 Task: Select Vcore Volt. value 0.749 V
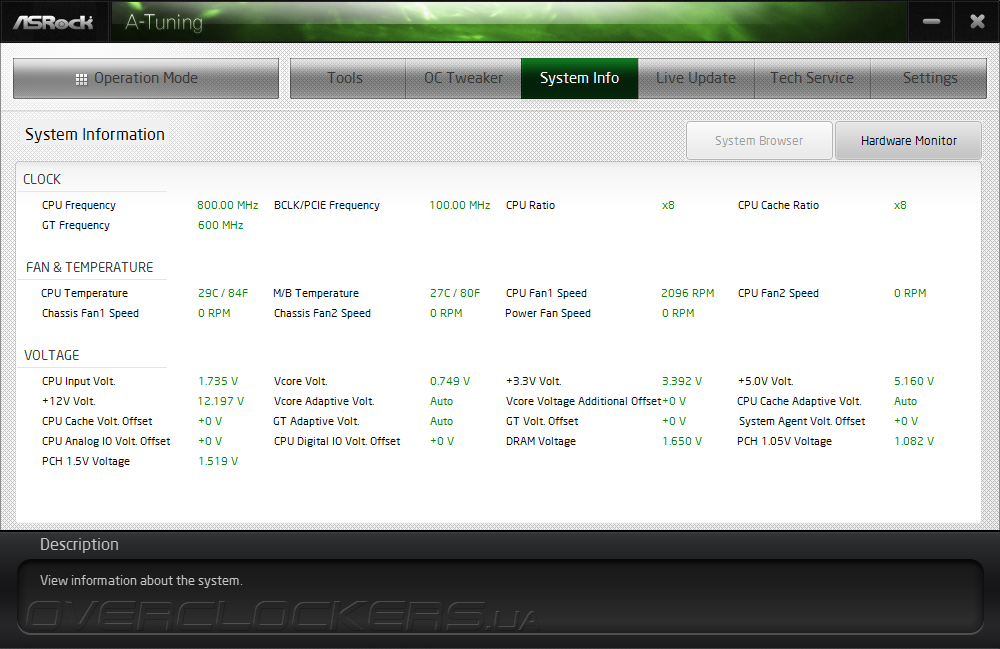[450, 381]
